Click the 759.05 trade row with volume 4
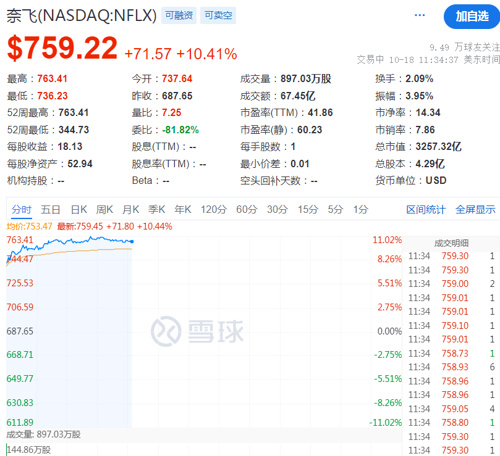Viewport: 500px width, 456px height. 452,409
